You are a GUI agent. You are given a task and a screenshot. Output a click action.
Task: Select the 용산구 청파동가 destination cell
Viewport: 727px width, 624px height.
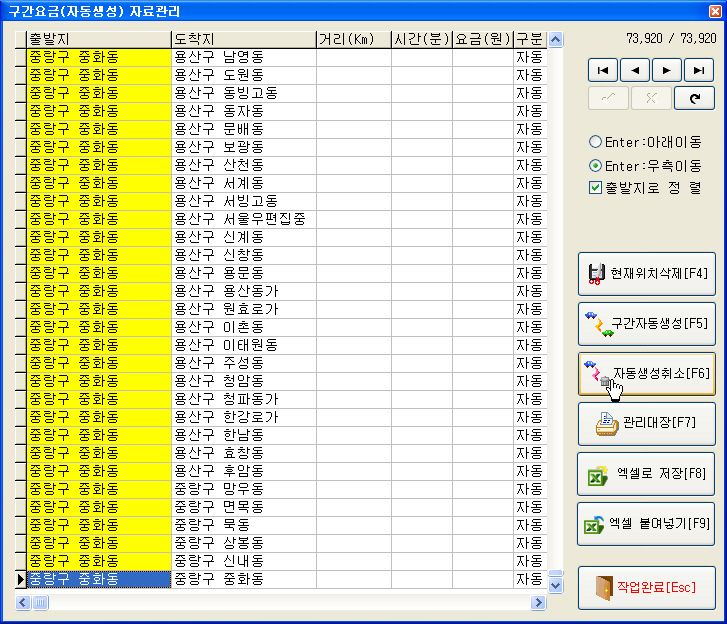coord(244,400)
